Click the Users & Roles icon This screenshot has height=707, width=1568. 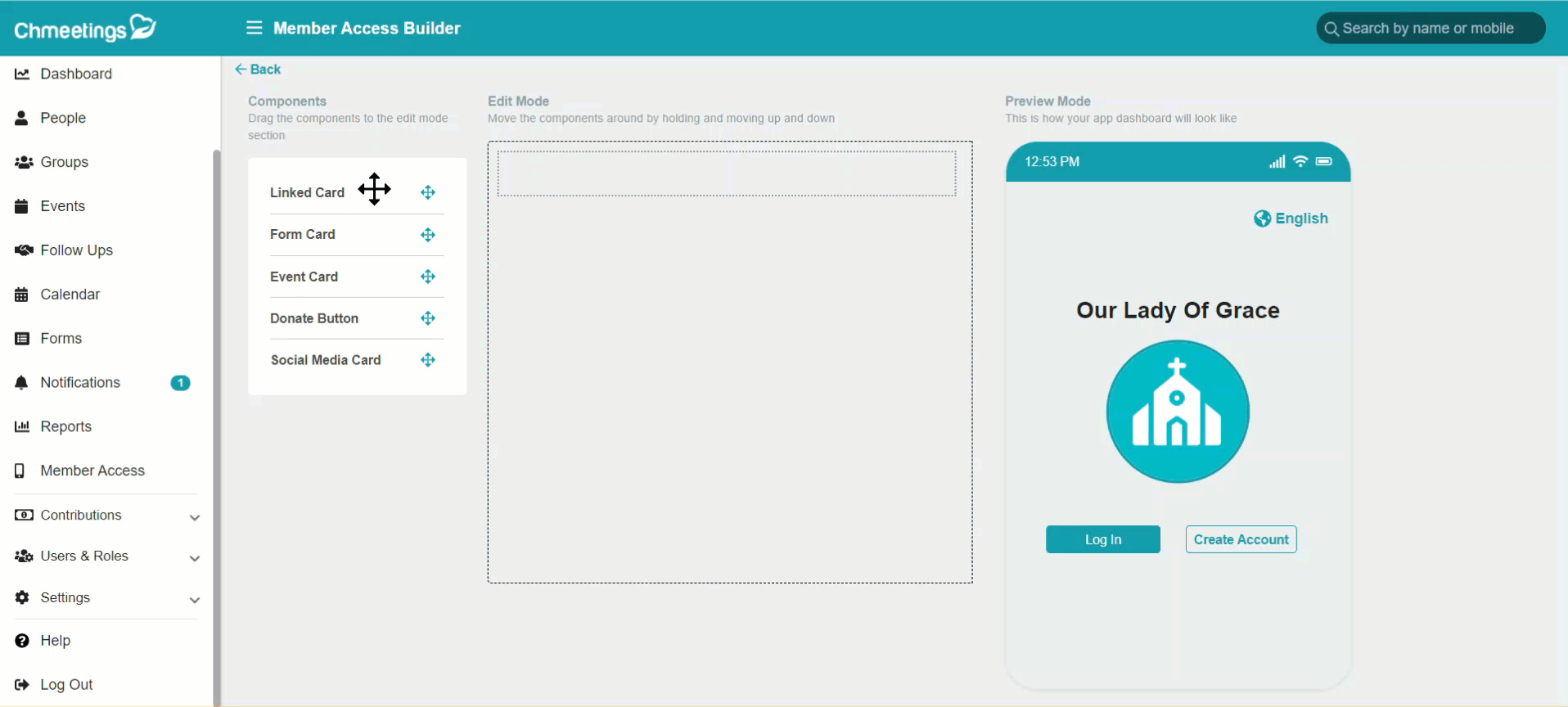pos(24,556)
